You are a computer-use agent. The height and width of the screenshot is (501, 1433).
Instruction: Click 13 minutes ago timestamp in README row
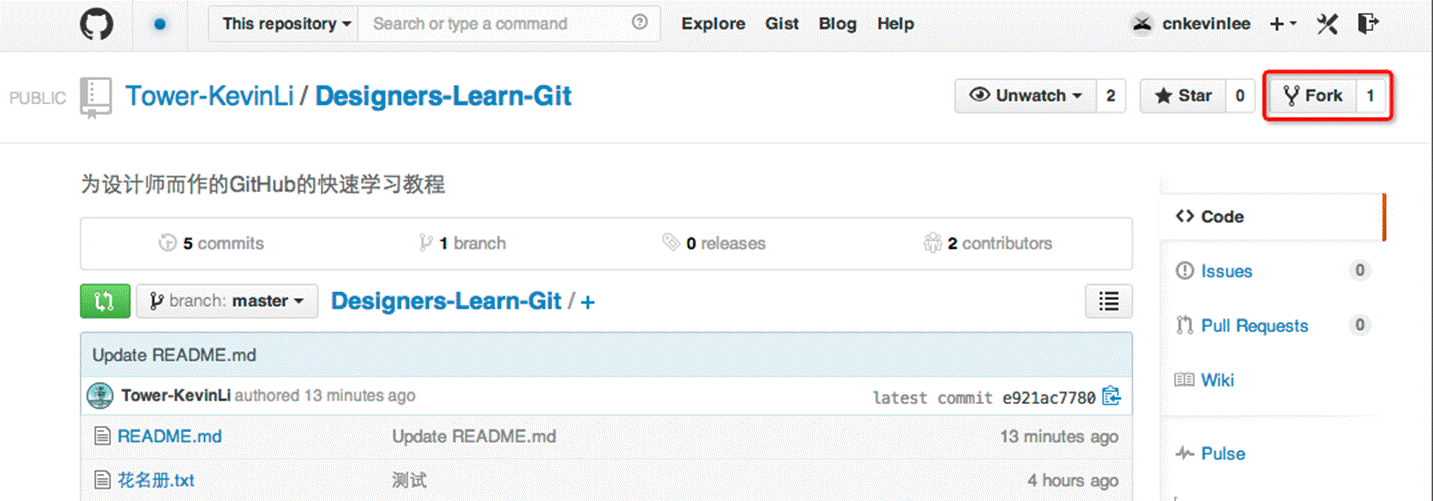click(1059, 436)
